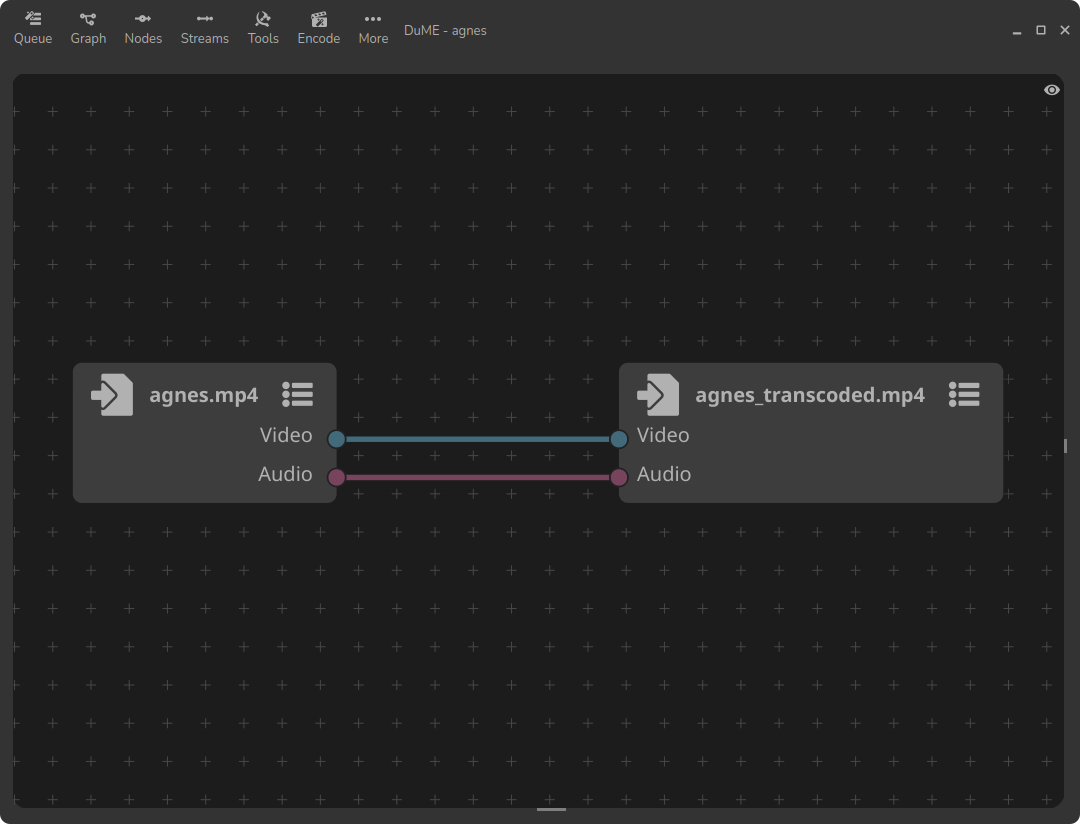Screen dimensions: 1080x824
Task: Click the Video output port of agnes.mp4
Action: click(x=337, y=439)
